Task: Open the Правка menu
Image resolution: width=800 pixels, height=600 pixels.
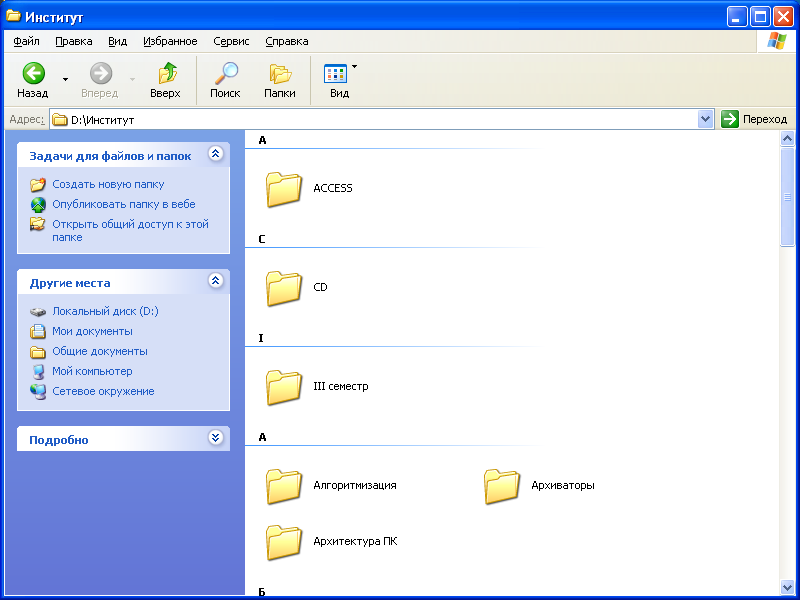Action: click(73, 41)
